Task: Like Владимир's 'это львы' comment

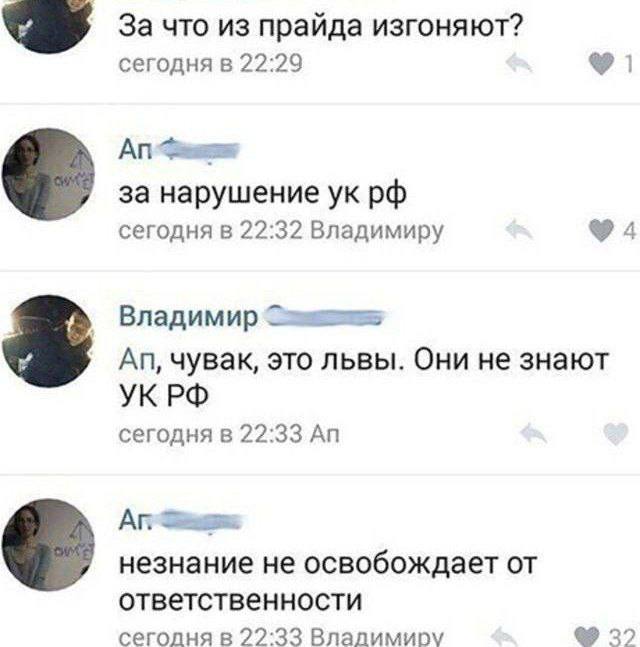Action: [616, 434]
